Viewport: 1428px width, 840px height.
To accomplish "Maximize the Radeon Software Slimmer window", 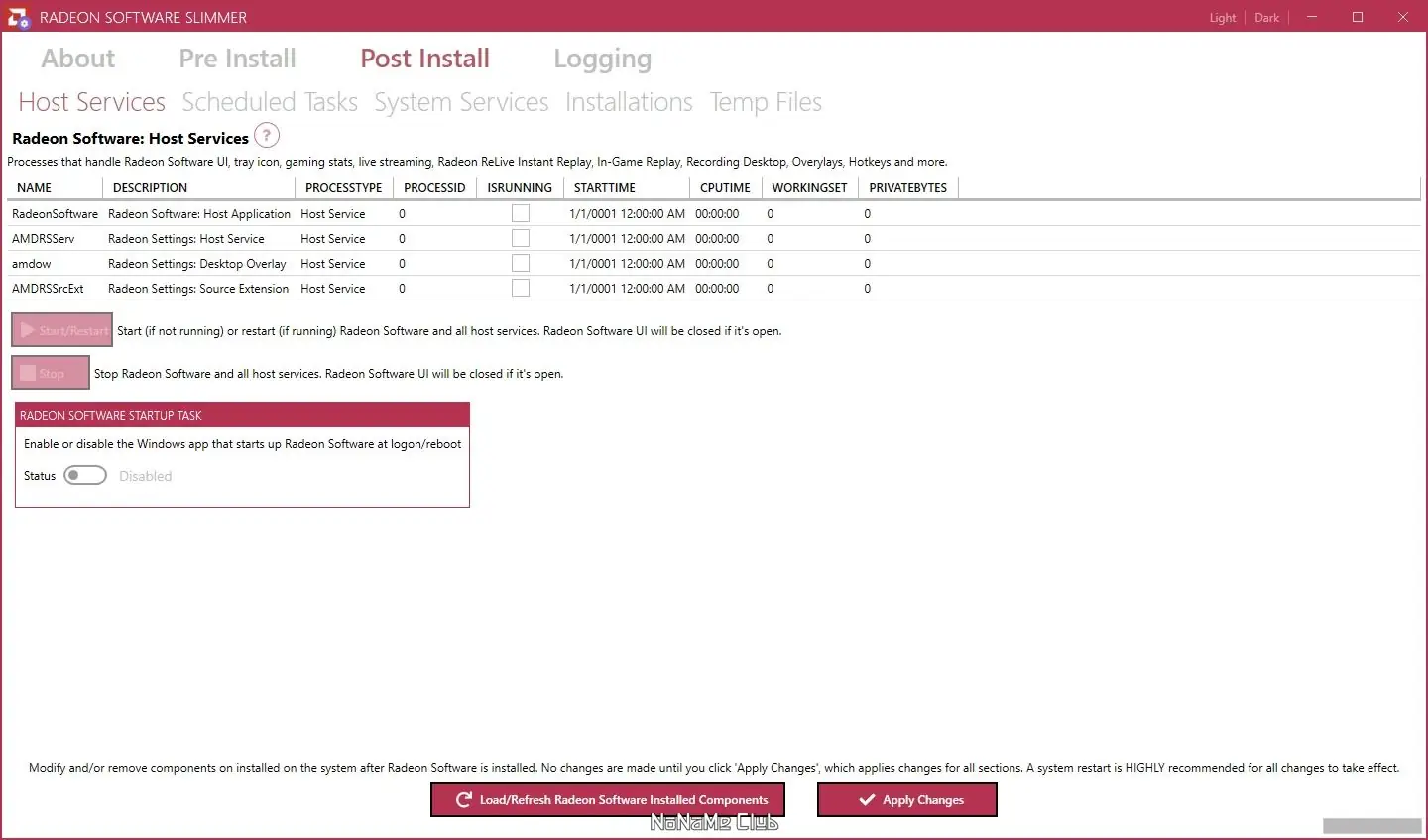I will [x=1358, y=17].
